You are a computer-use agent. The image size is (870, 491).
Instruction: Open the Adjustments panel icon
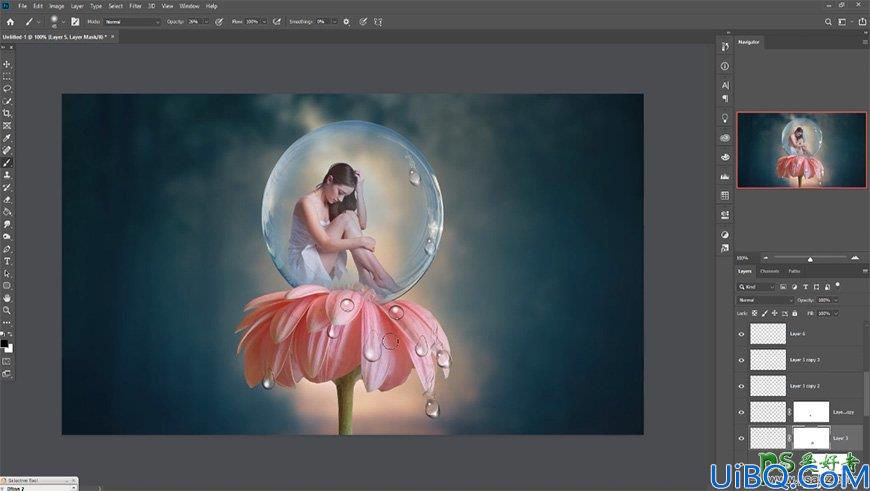(x=725, y=234)
